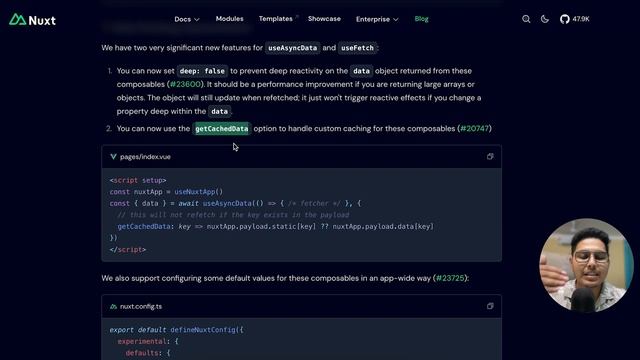Copy the pages/index.vue code block
The width and height of the screenshot is (640, 360).
pos(490,157)
